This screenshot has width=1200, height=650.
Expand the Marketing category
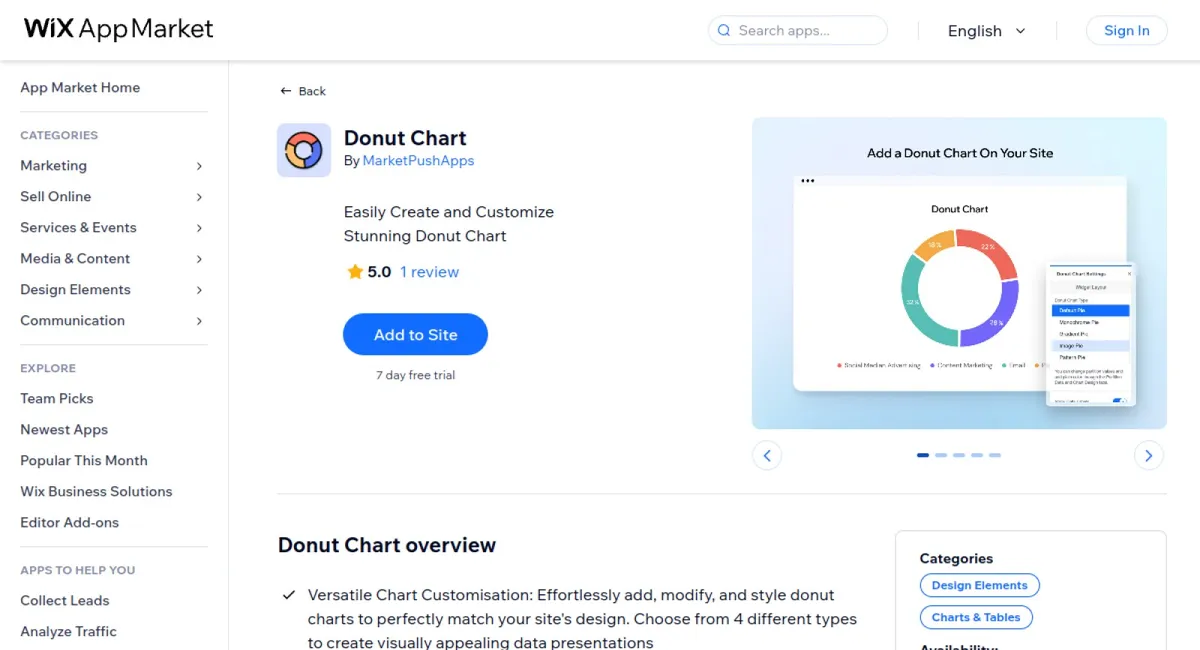click(53, 165)
